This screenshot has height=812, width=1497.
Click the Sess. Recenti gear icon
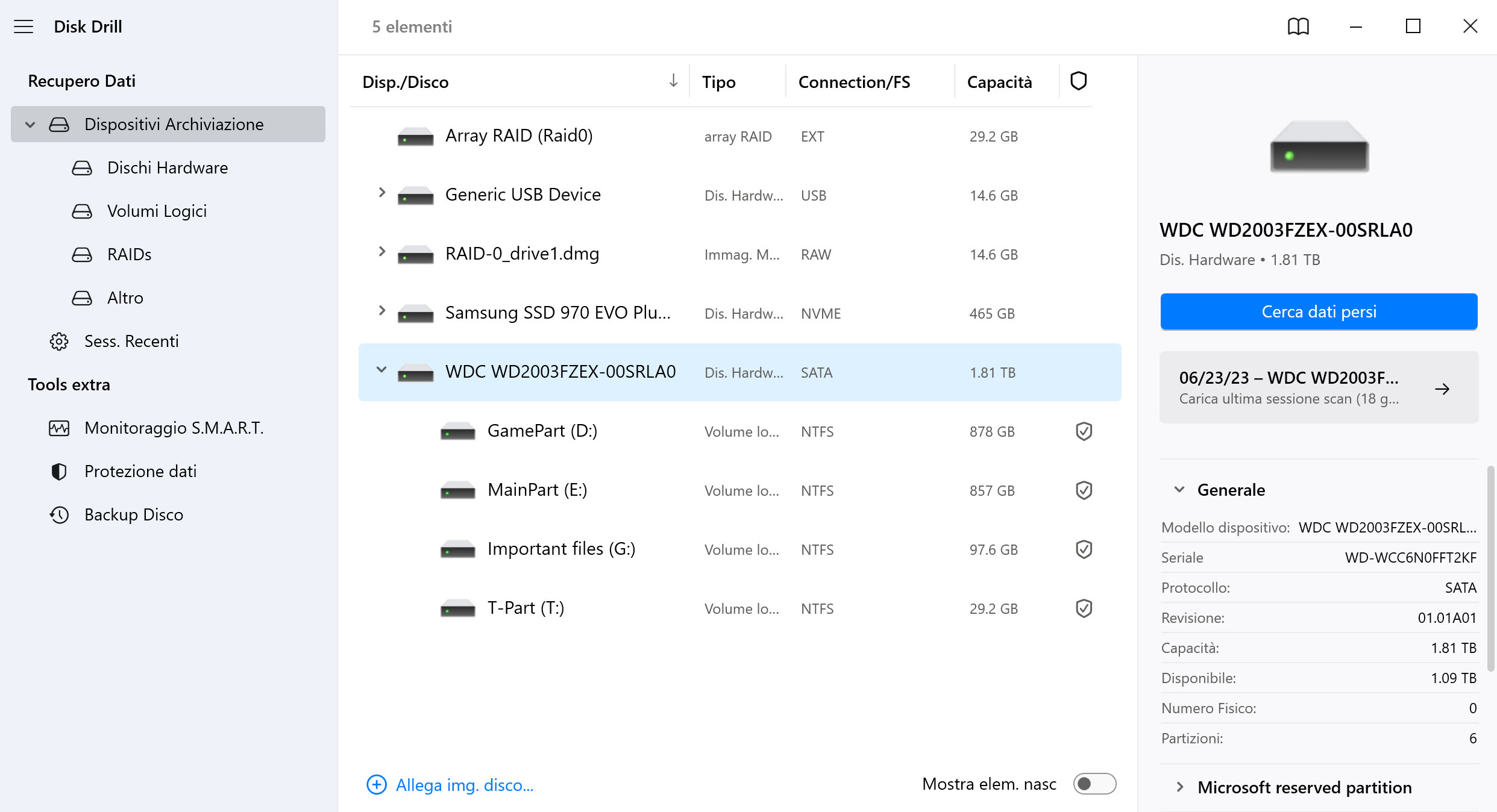click(59, 341)
